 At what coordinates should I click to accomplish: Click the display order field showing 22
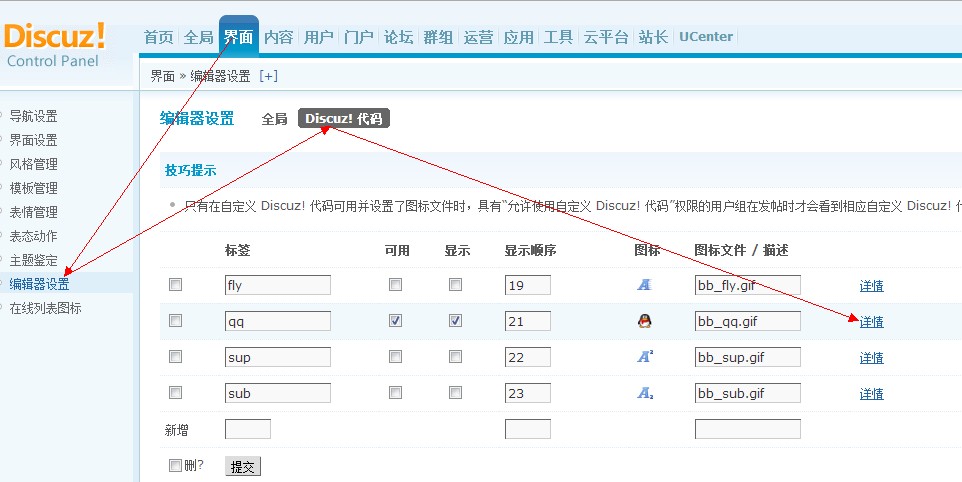point(528,357)
